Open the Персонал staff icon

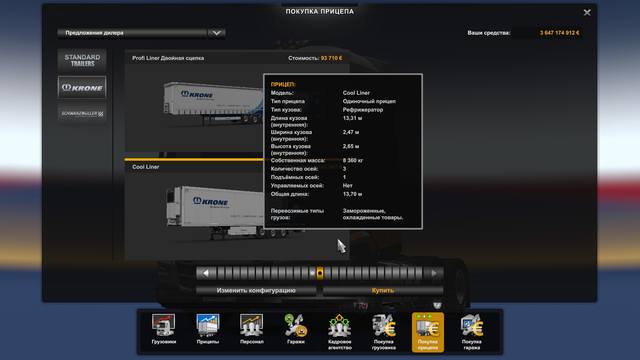click(251, 329)
